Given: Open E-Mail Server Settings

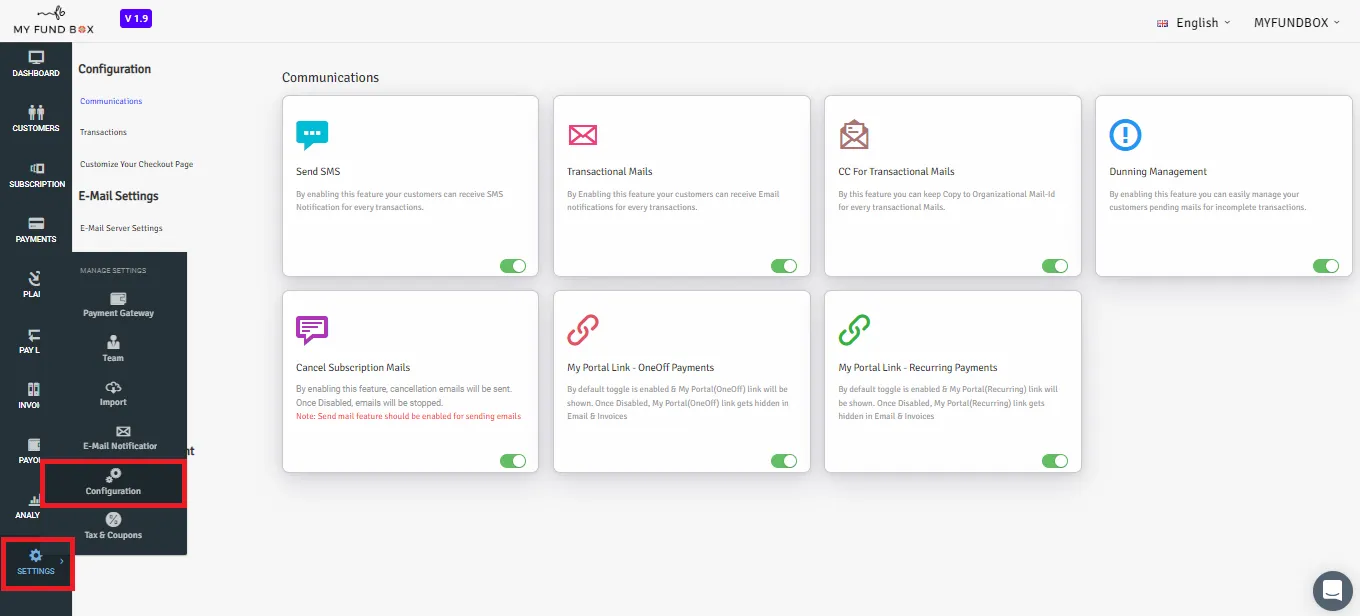Looking at the screenshot, I should click(121, 228).
